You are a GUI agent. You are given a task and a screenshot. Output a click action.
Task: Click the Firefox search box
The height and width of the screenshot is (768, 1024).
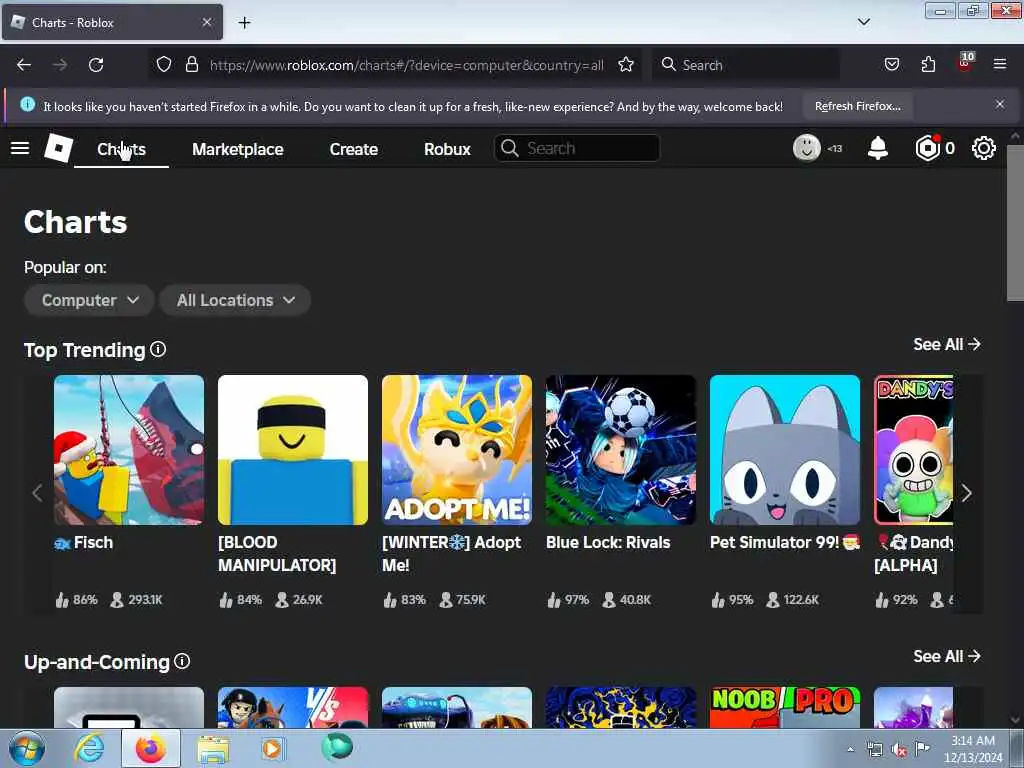click(746, 65)
